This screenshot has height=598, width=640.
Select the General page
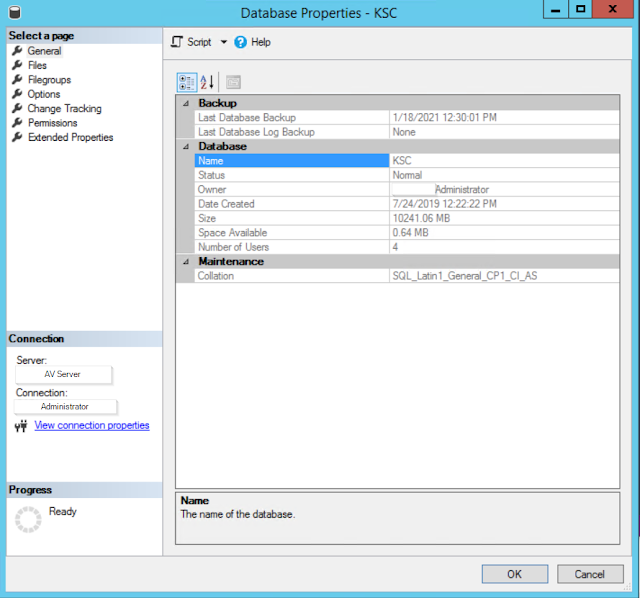44,51
